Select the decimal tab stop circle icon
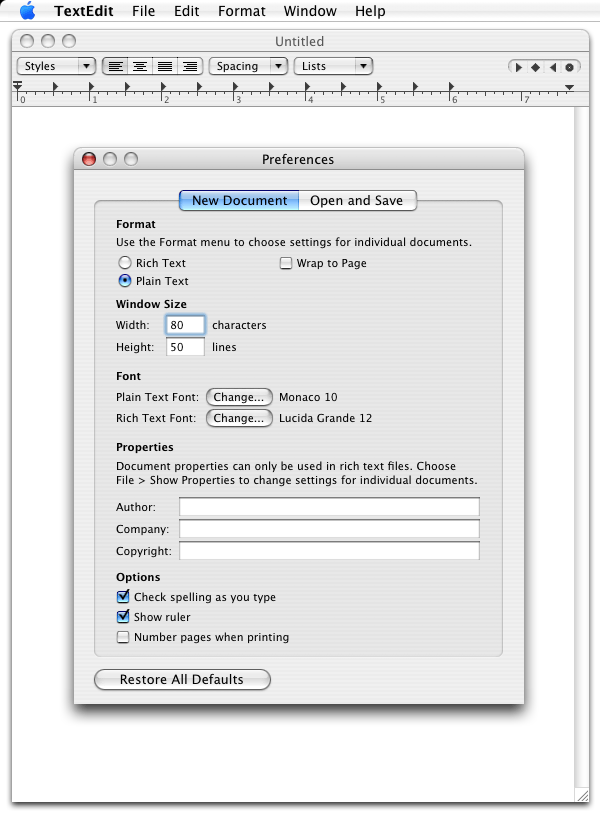 [x=569, y=67]
